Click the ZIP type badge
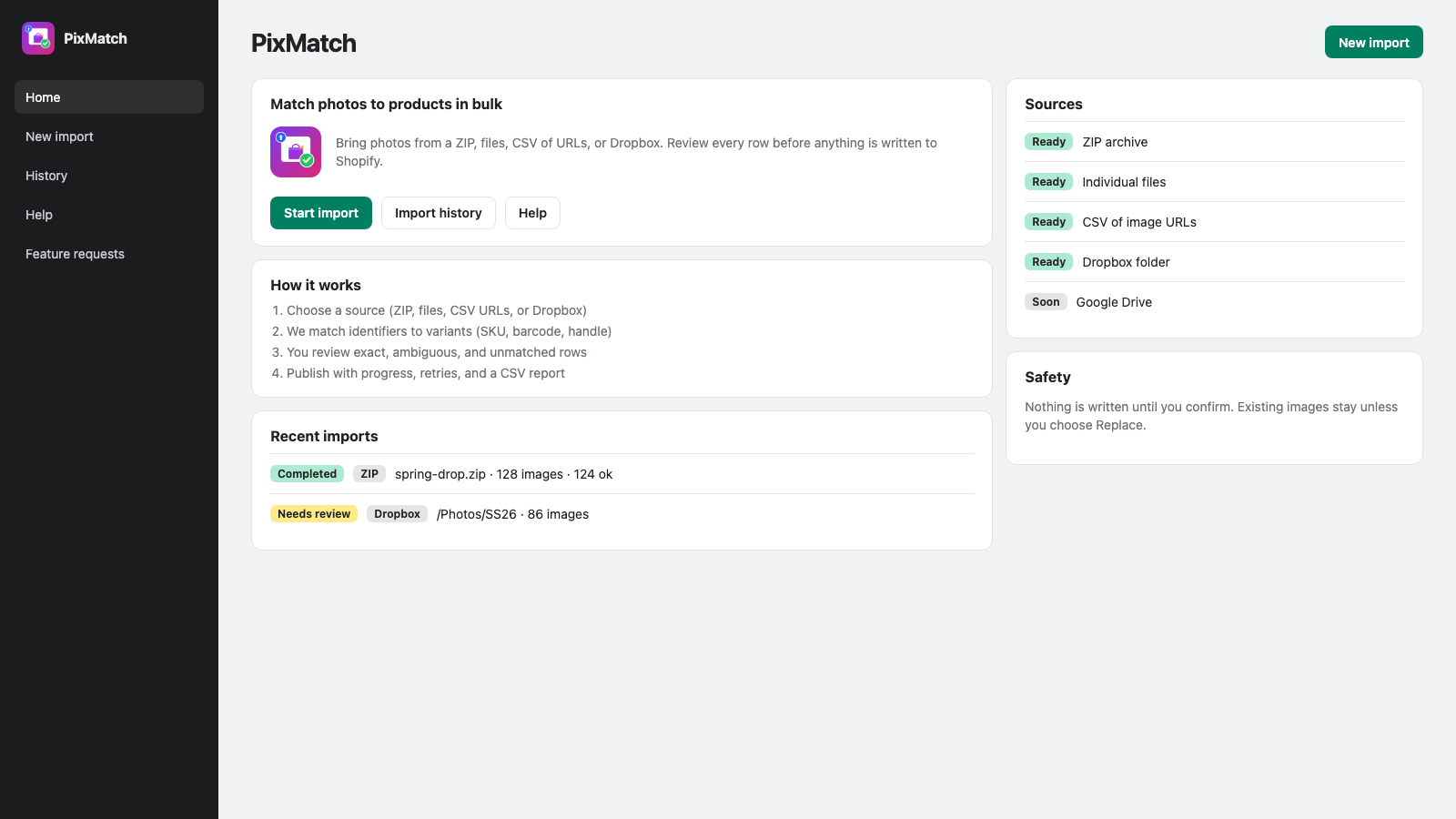This screenshot has height=819, width=1456. click(369, 474)
